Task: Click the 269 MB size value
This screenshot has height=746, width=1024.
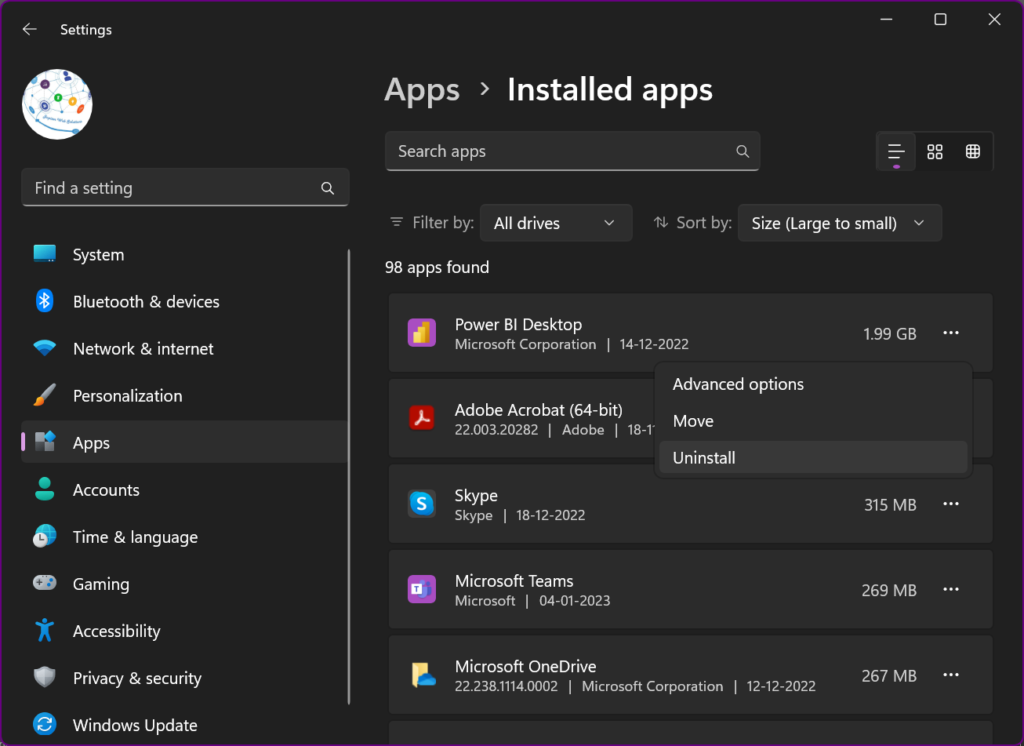Action: click(x=889, y=591)
